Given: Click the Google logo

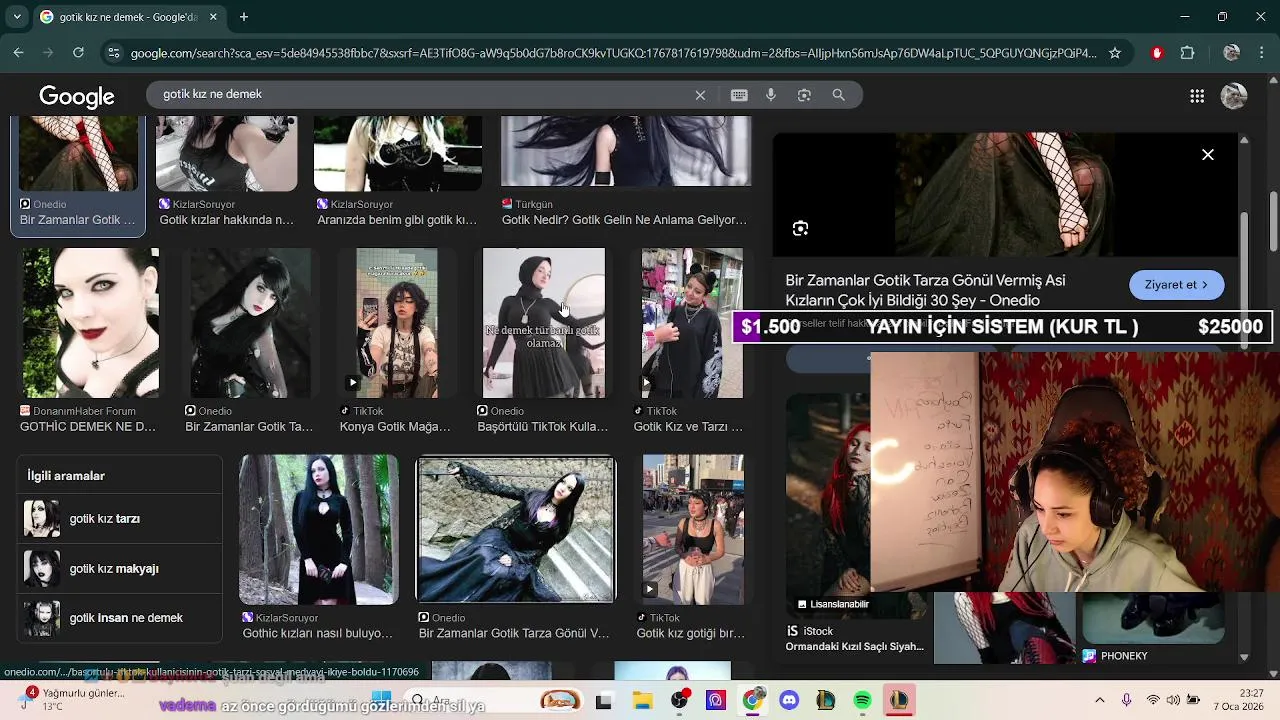Looking at the screenshot, I should [77, 97].
